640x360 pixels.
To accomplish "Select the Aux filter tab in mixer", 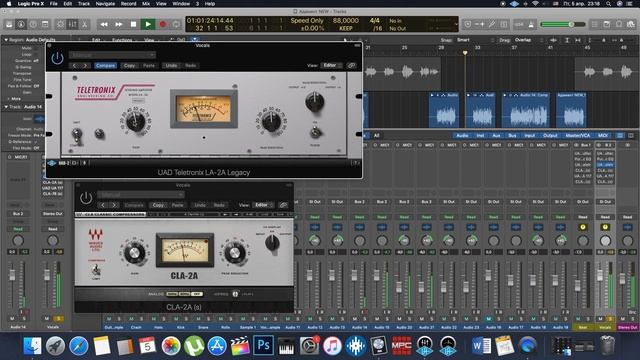I will (496, 135).
